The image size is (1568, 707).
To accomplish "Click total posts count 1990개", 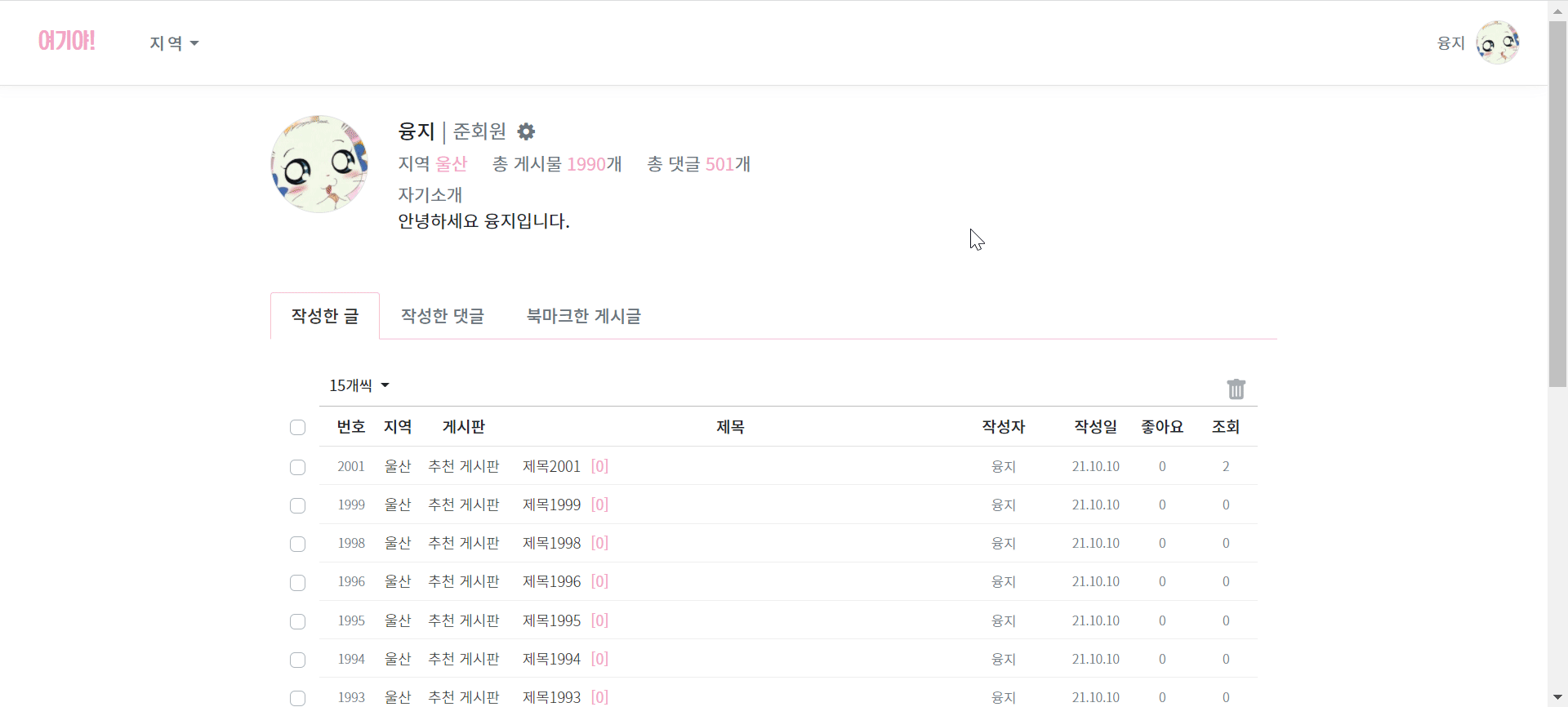I will (595, 164).
